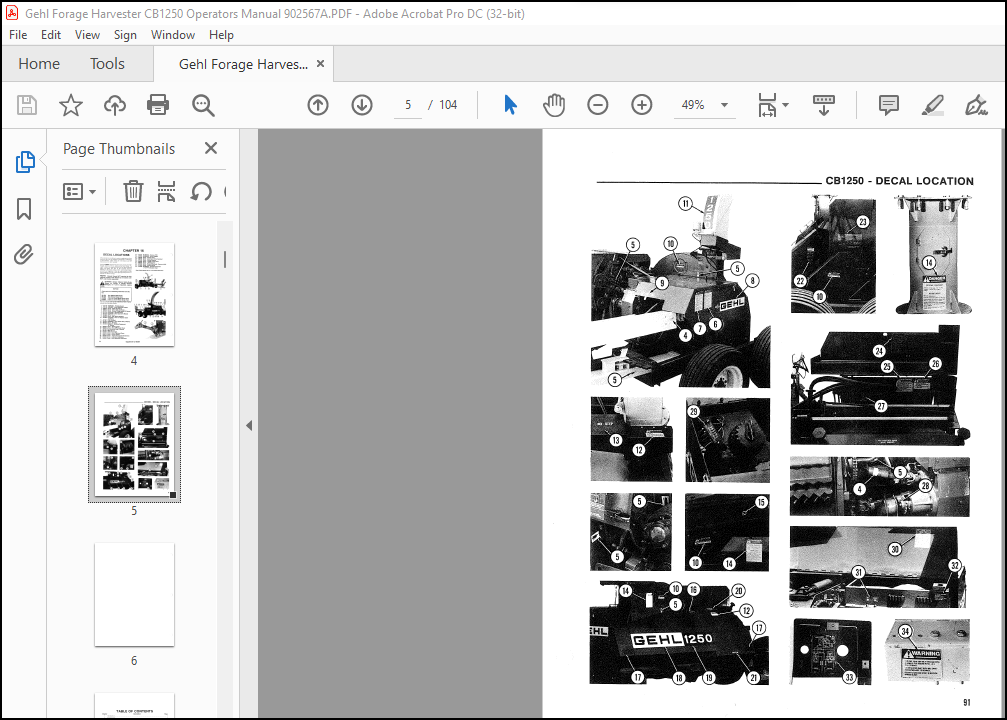The width and height of the screenshot is (1007, 720).
Task: Click the CB1250 - DECAL LOCATION heading
Action: [x=899, y=181]
